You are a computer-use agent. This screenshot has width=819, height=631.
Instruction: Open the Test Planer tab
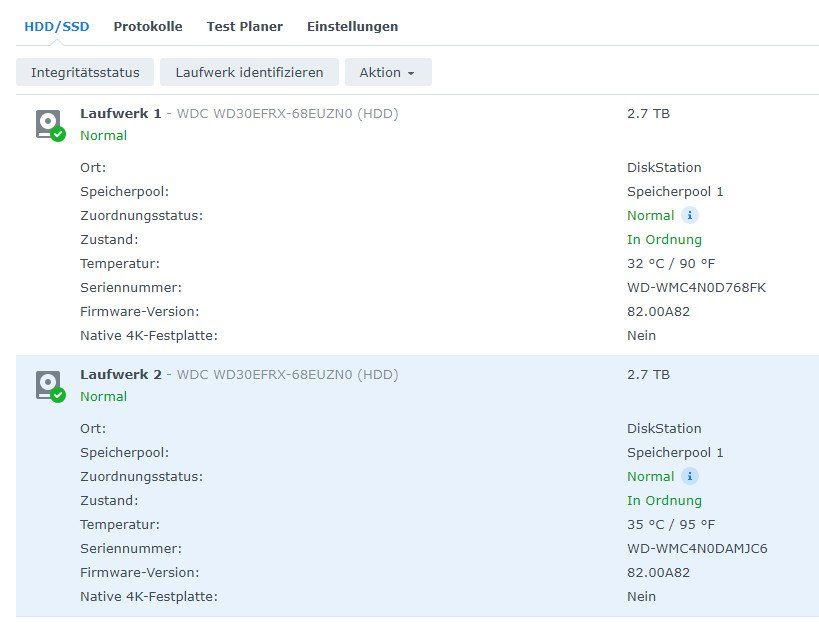pos(244,27)
